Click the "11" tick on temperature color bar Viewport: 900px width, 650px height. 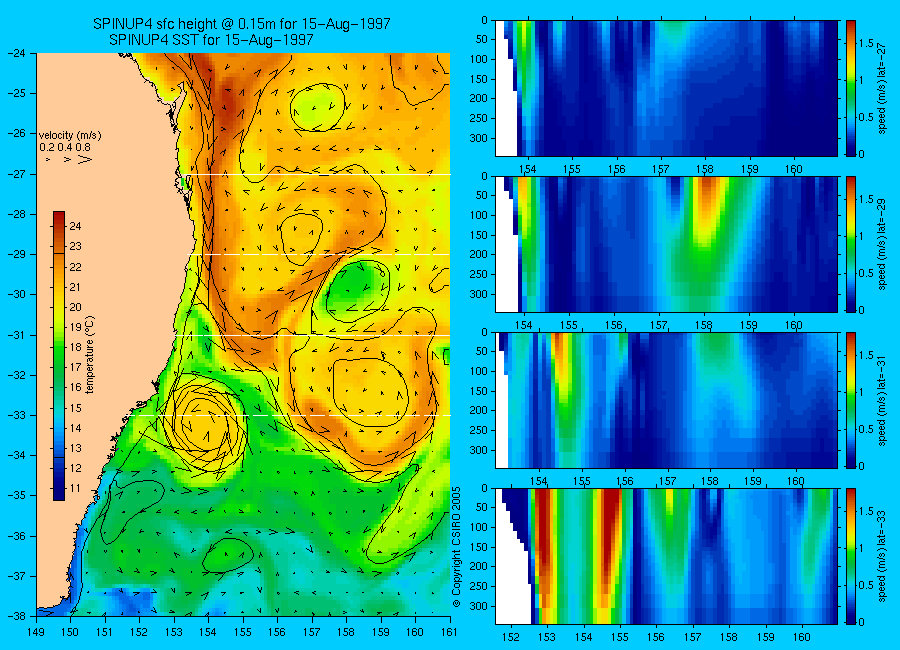coord(75,489)
